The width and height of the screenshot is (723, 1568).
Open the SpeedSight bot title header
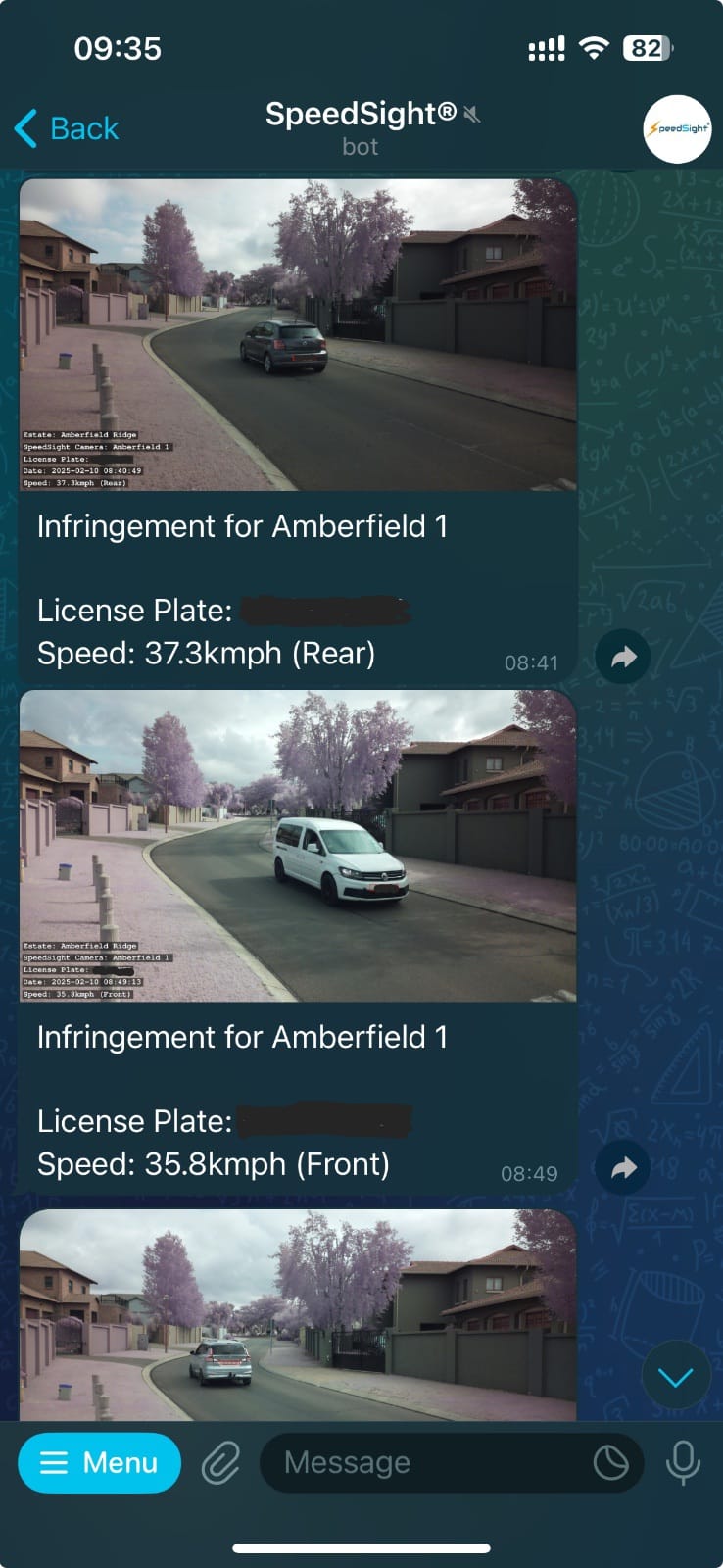361,115
